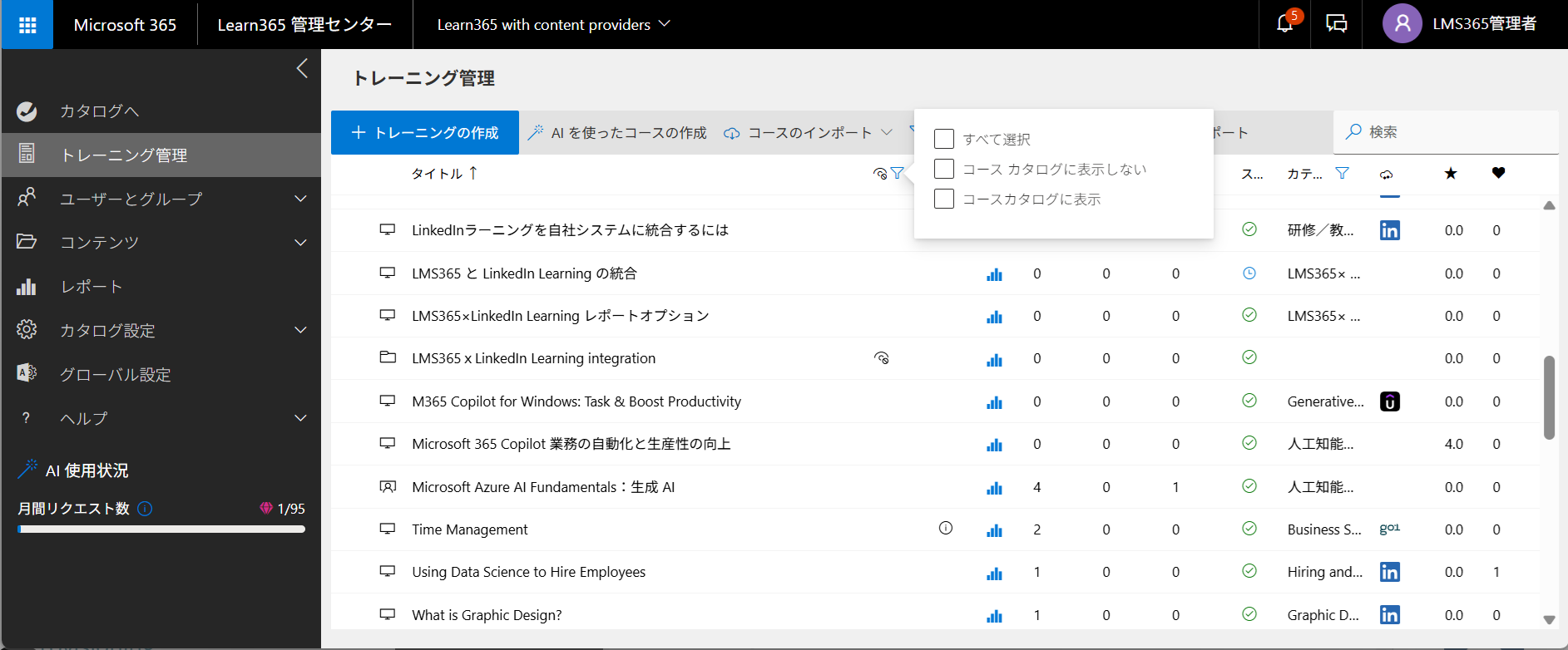Open LinkedInラーニングを自社システムに統合するには course

570,230
